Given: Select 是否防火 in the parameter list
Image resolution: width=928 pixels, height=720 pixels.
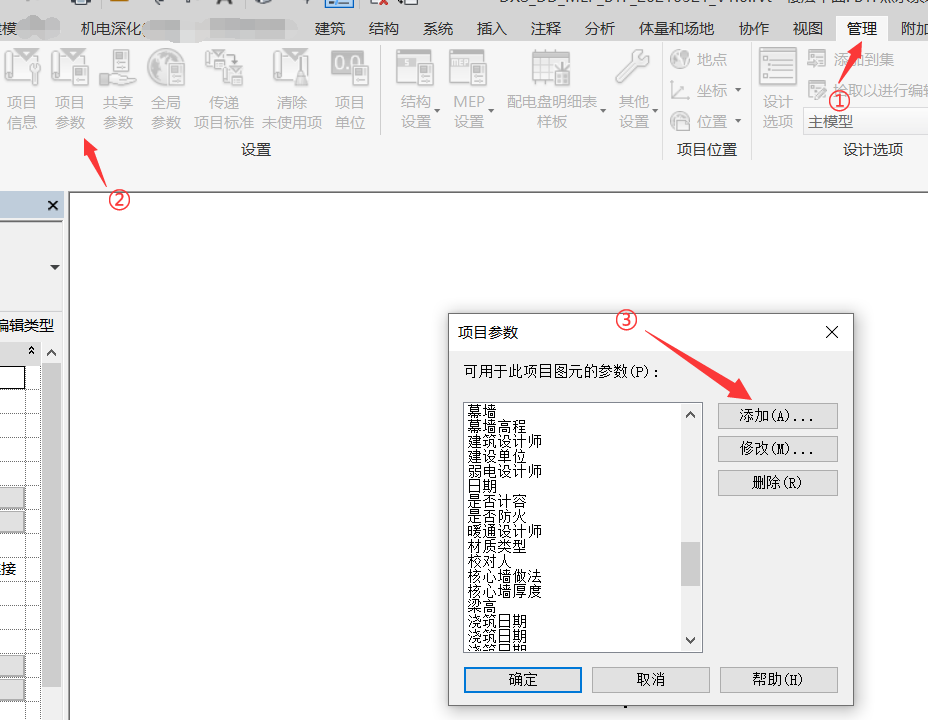Looking at the screenshot, I should coord(497,516).
